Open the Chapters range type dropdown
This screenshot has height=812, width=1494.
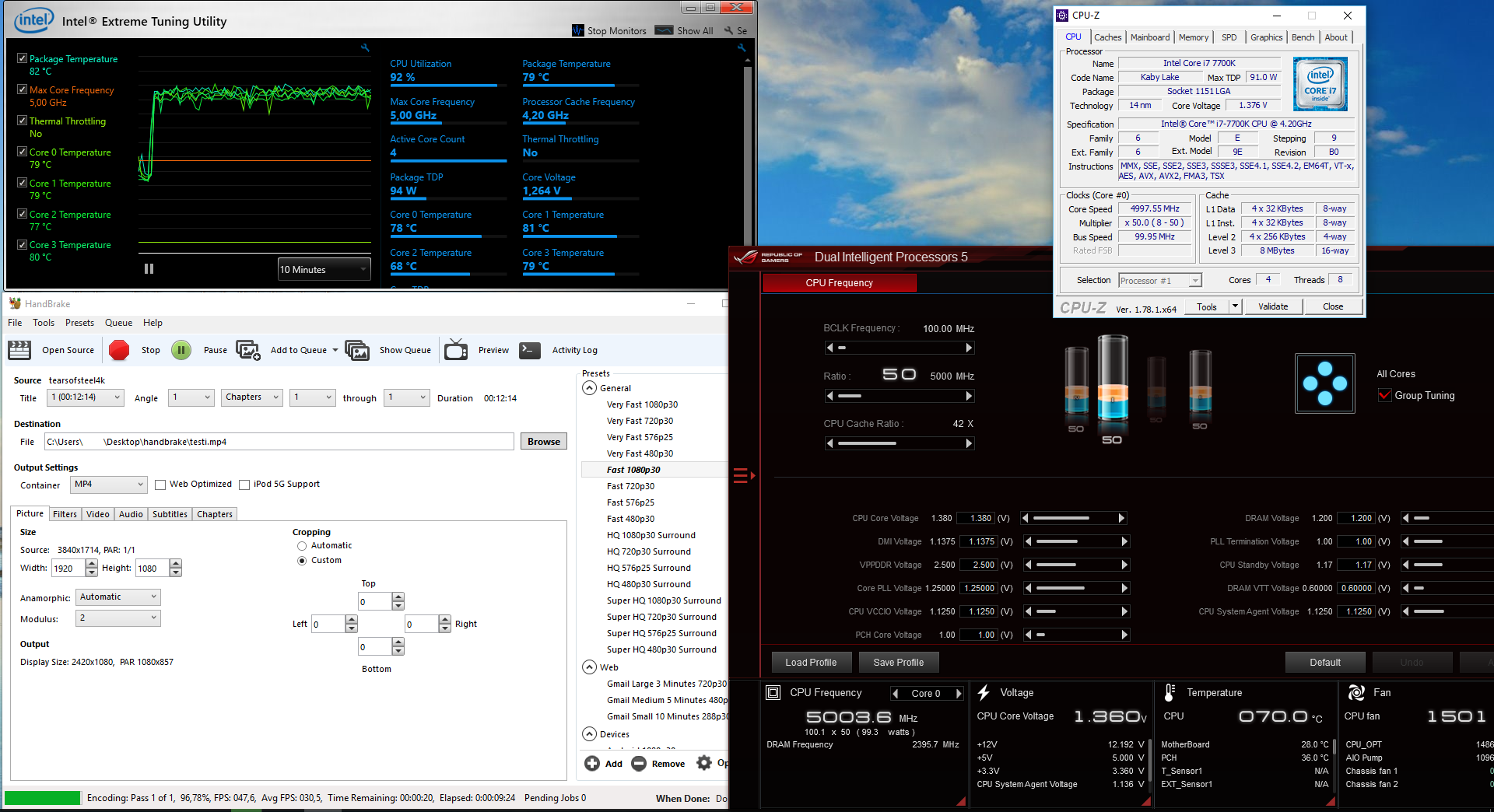click(x=252, y=397)
